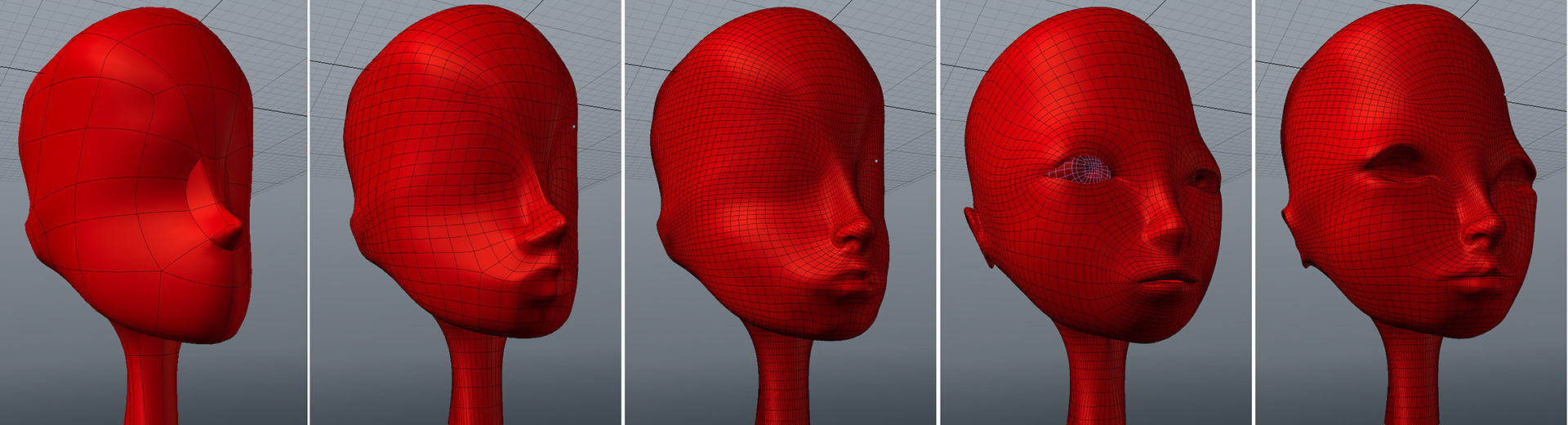The height and width of the screenshot is (425, 1568).
Task: Select the coarsest low-poly head render
Action: pos(154,212)
